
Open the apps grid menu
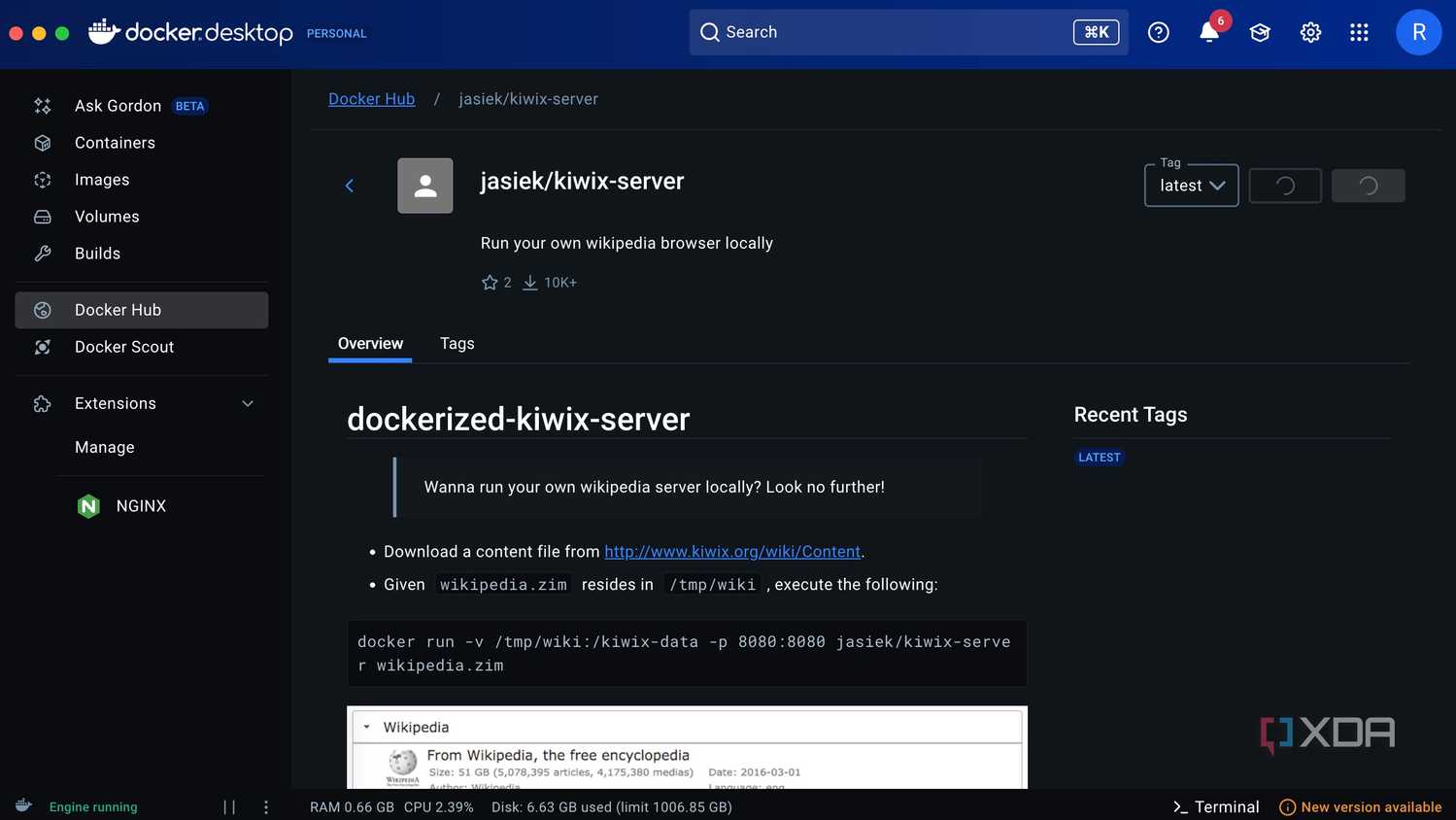1360,32
